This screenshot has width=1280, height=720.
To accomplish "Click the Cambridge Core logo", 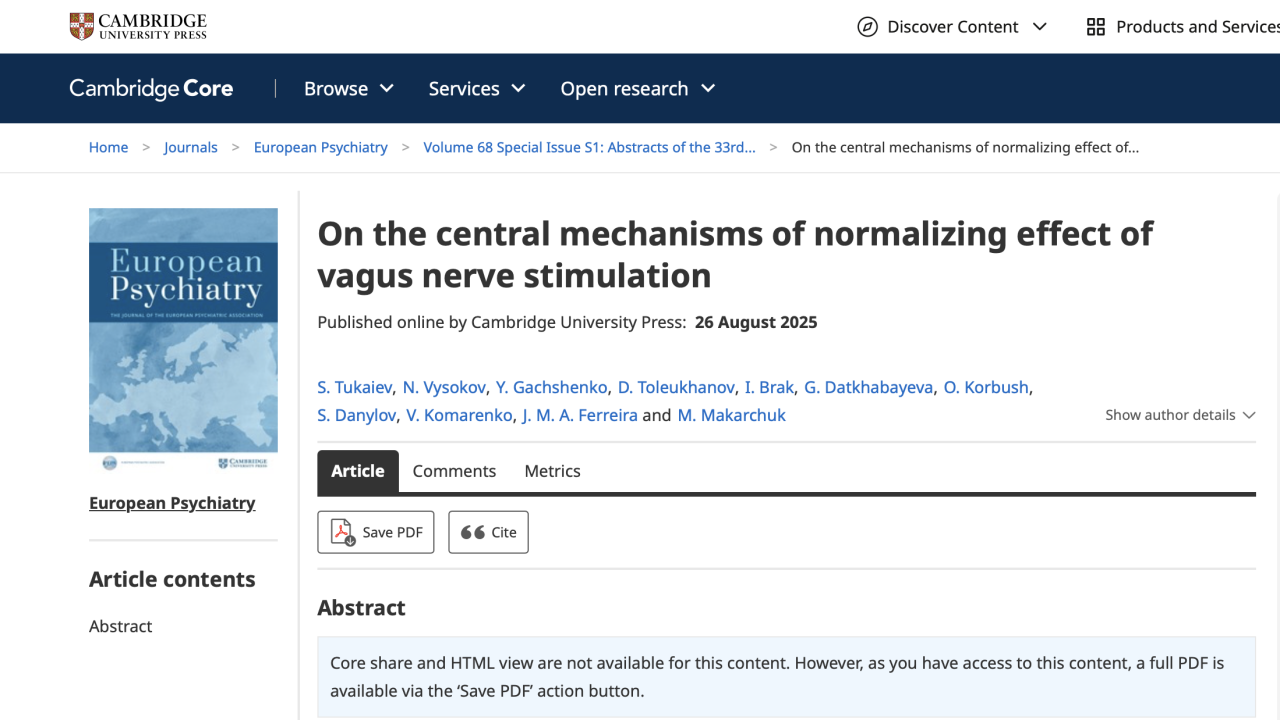I will click(x=151, y=89).
